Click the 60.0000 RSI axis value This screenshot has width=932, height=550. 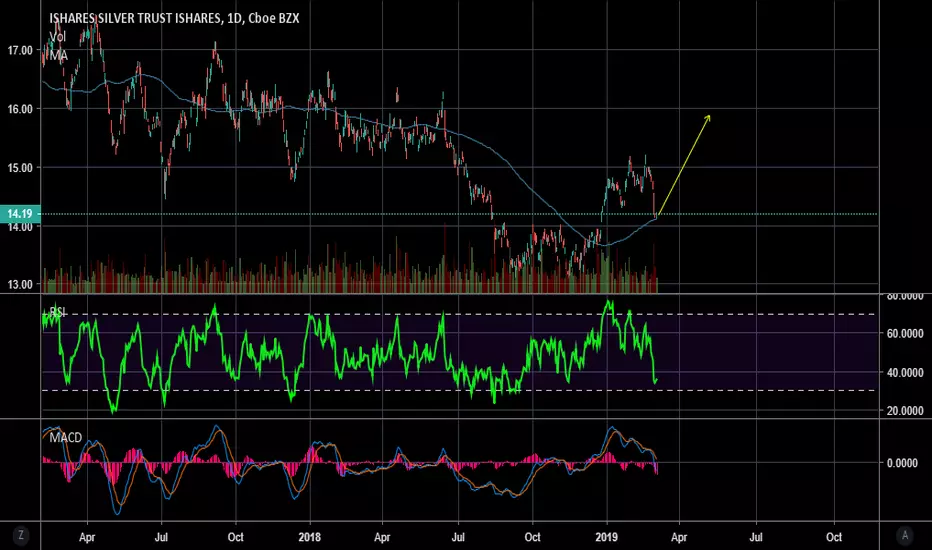pos(905,334)
